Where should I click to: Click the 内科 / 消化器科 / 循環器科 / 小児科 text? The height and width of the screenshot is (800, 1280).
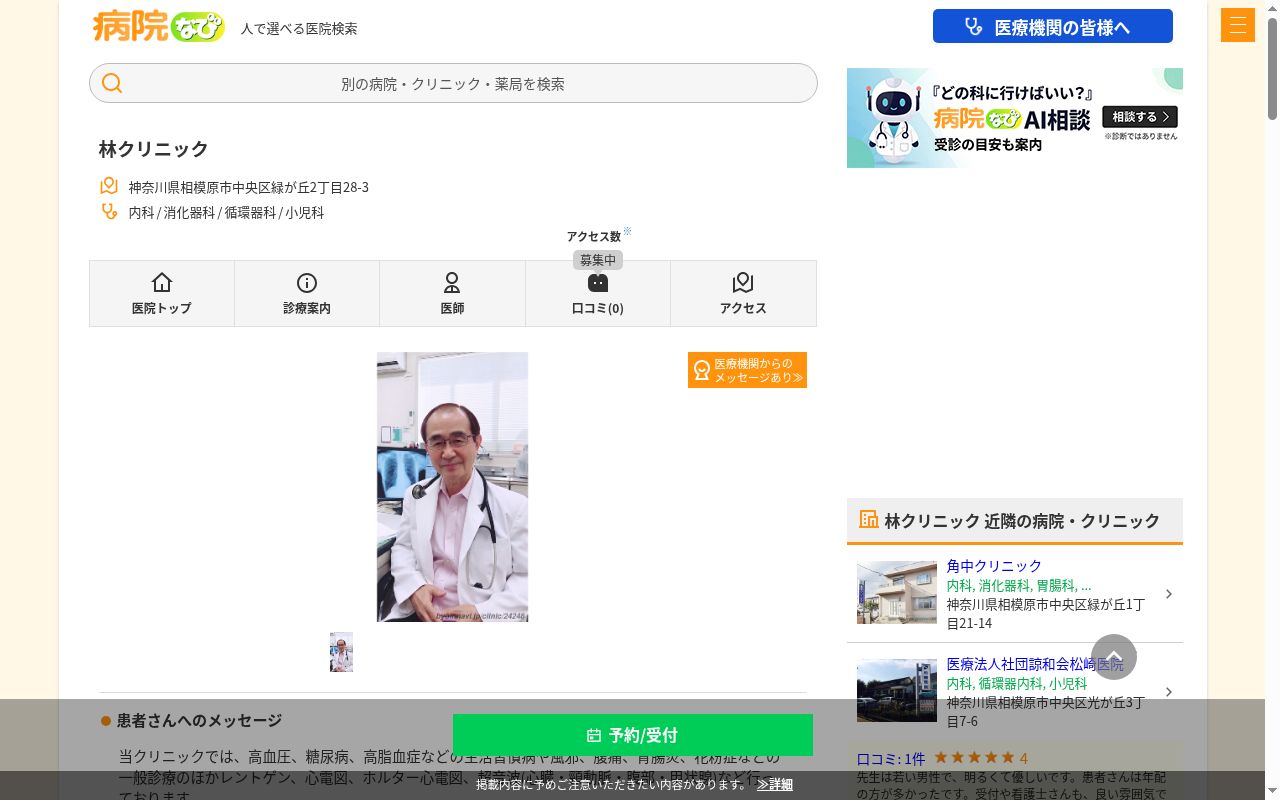point(226,212)
